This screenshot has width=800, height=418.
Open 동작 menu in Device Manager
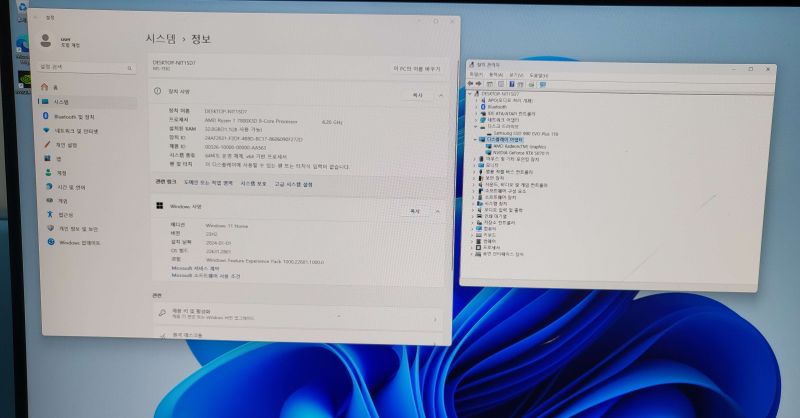pyautogui.click(x=496, y=75)
